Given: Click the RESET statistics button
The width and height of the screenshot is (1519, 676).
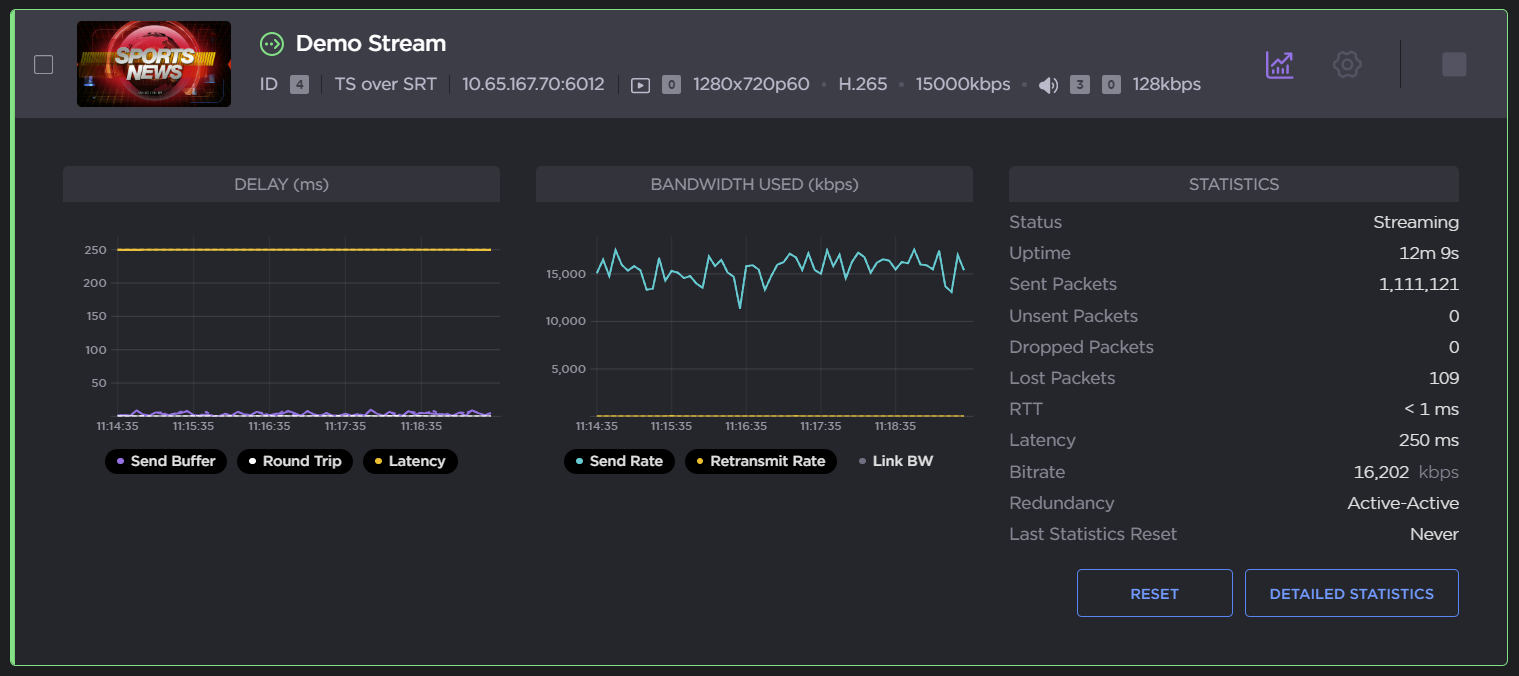Looking at the screenshot, I should coord(1154,593).
